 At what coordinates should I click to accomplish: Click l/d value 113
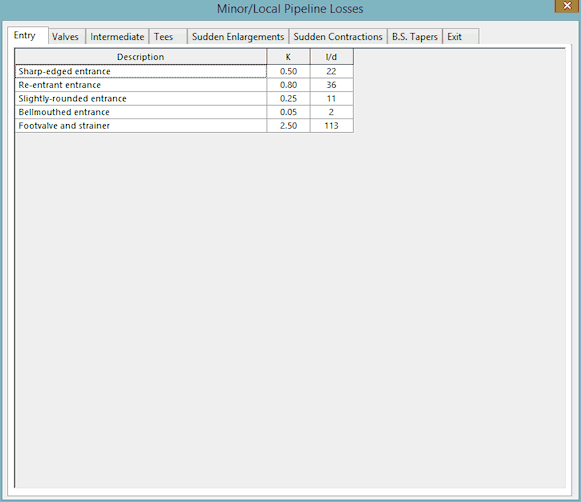[x=331, y=126]
